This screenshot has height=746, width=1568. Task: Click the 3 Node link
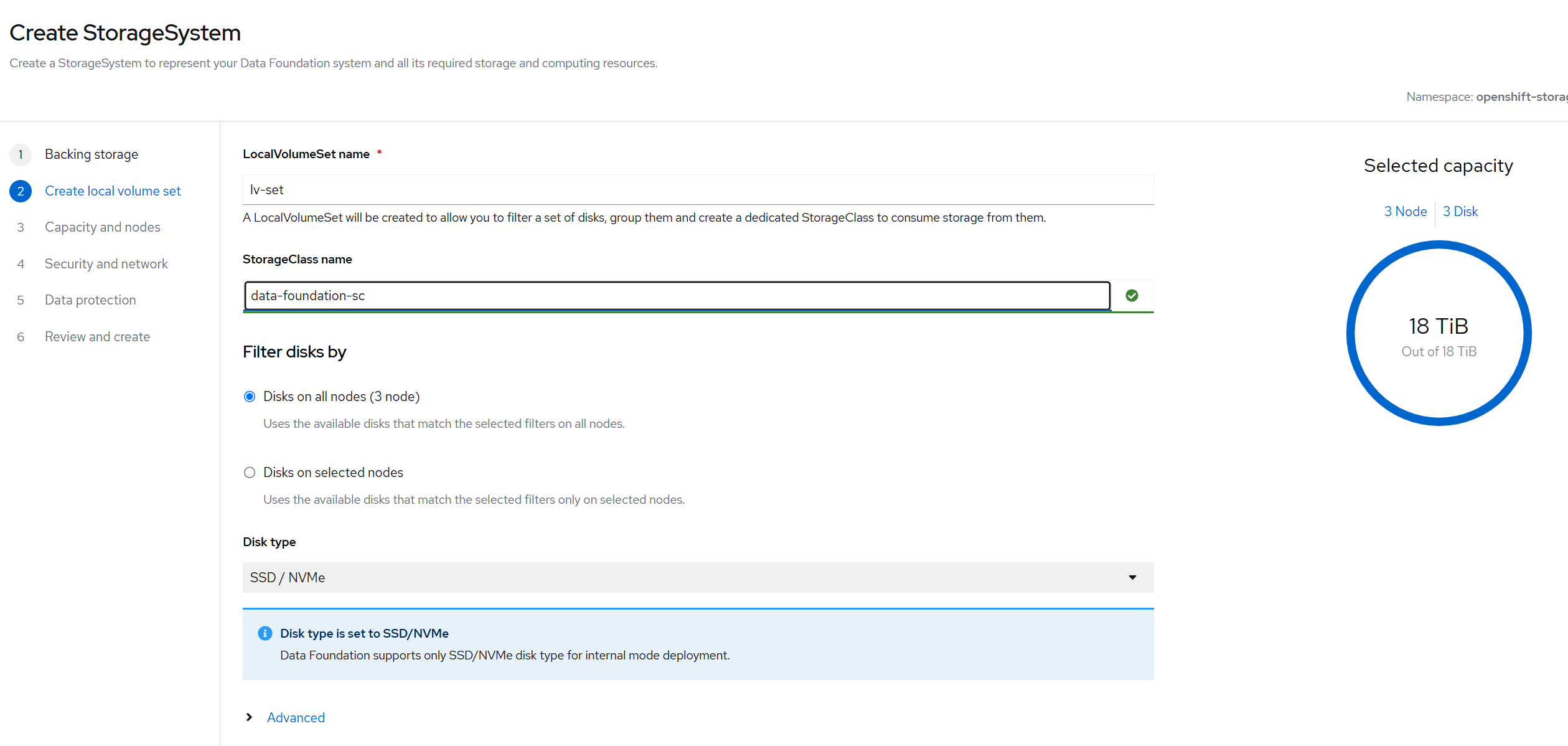coord(1405,212)
